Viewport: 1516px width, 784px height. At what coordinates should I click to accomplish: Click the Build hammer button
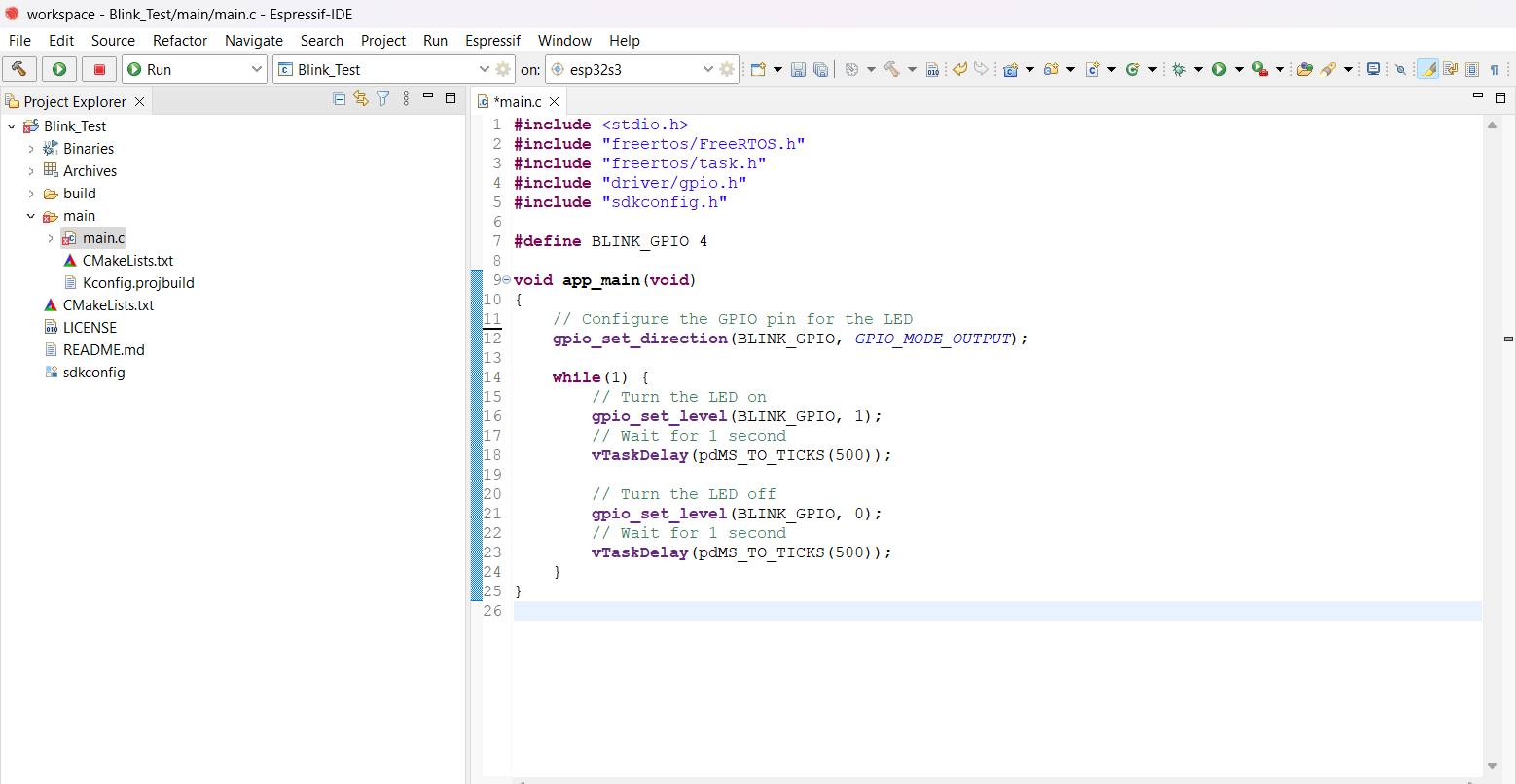(19, 69)
